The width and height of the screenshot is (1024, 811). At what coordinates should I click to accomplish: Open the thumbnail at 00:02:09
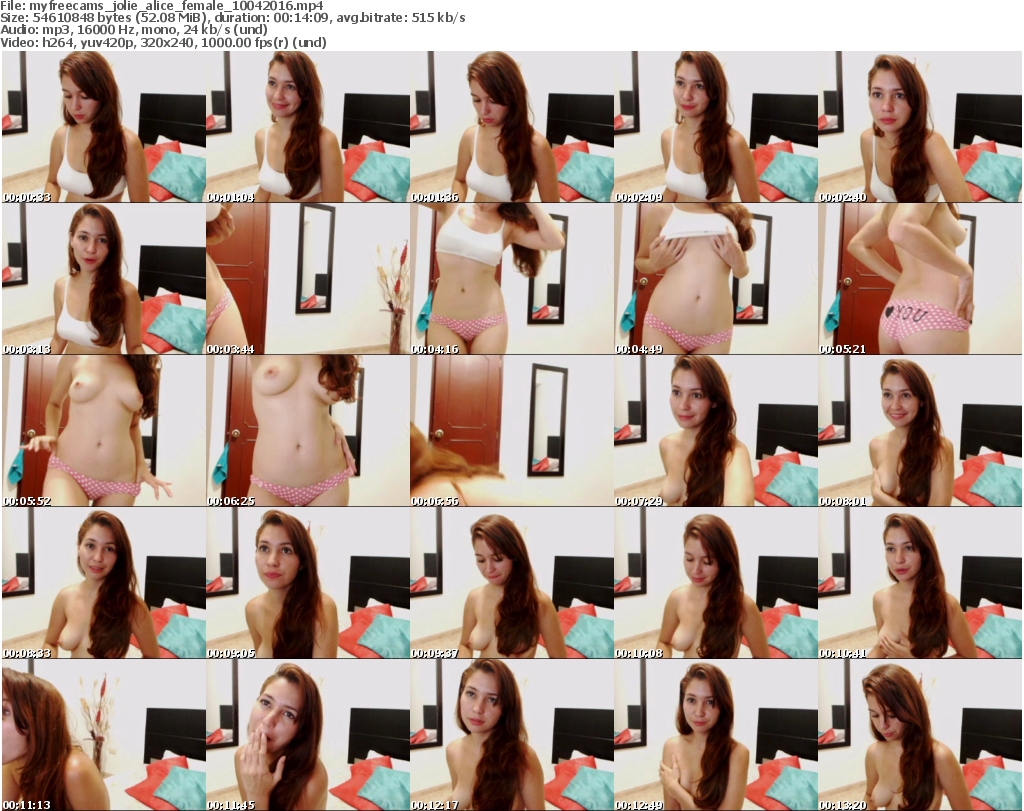click(x=715, y=127)
